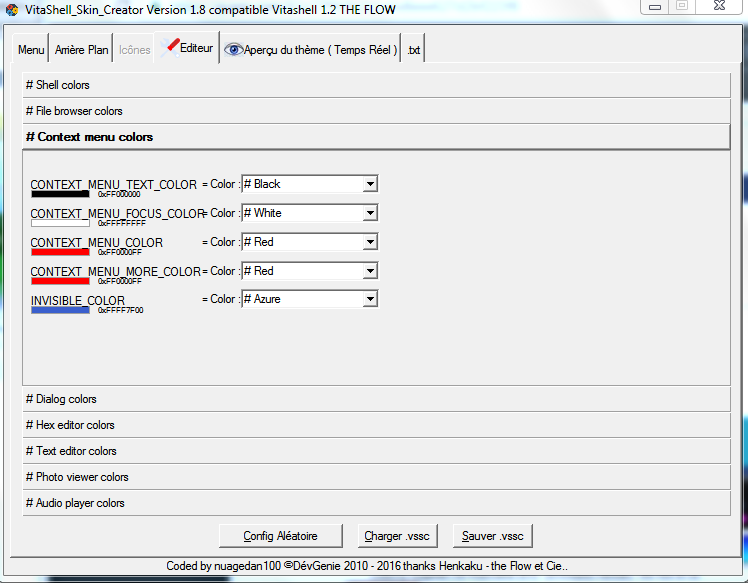748x583 pixels.
Task: Switch to the Arrière Plan tab
Action: [81, 50]
